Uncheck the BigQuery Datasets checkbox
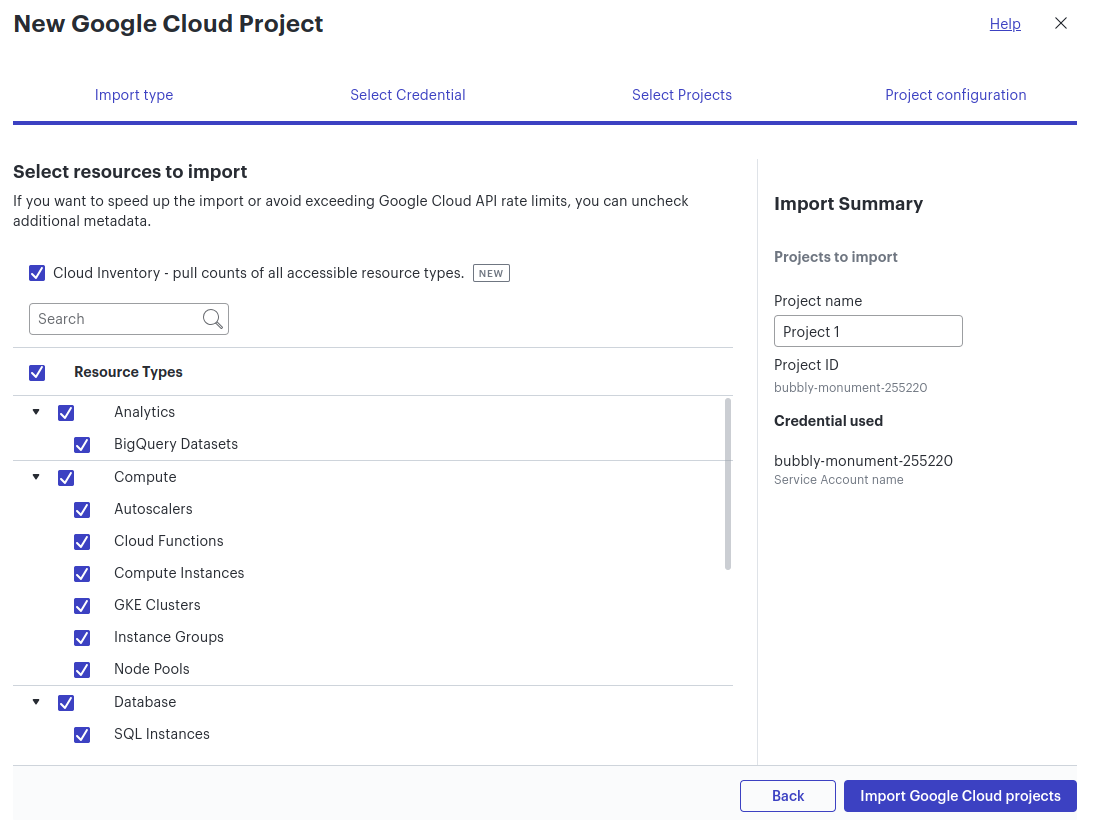Image resolution: width=1093 pixels, height=820 pixels. tap(82, 445)
